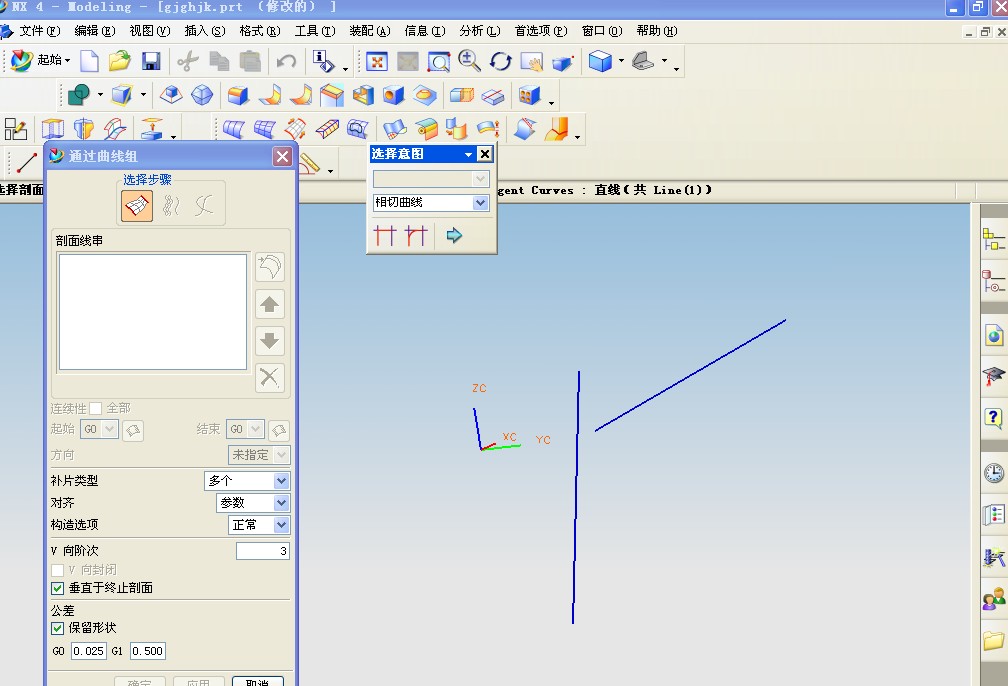Image resolution: width=1008 pixels, height=686 pixels.
Task: Open the History clock sidebar icon
Action: tap(994, 473)
